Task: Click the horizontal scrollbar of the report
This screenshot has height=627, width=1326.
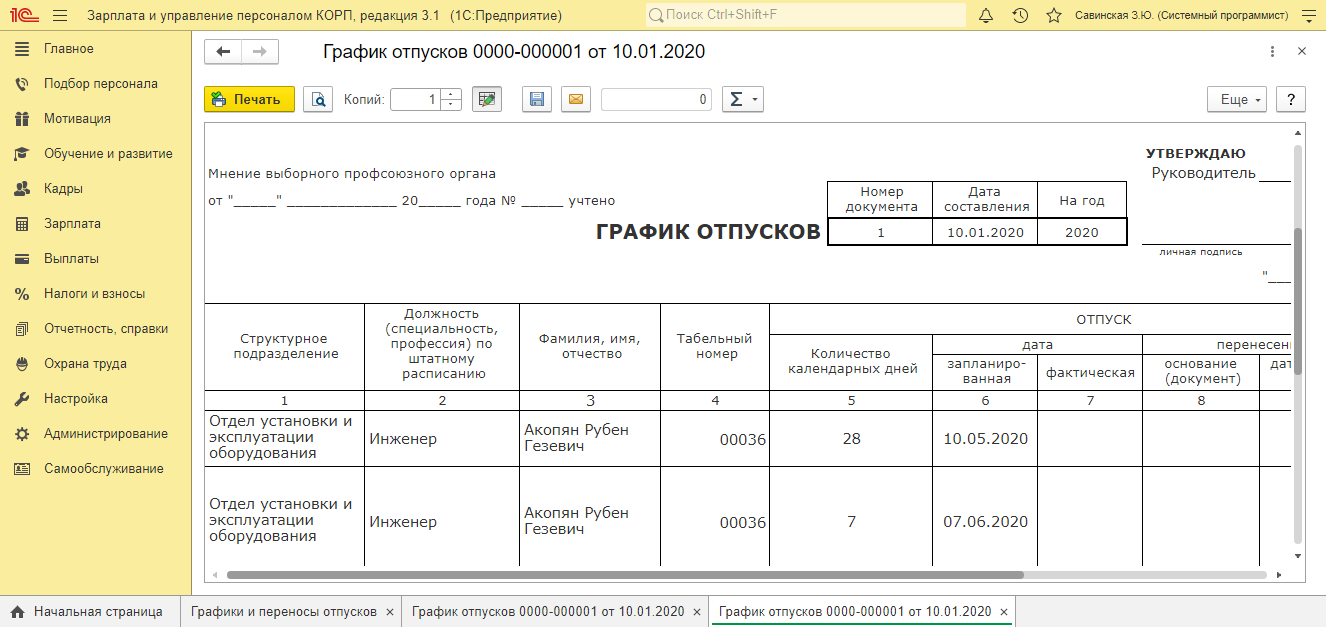Action: tap(625, 575)
